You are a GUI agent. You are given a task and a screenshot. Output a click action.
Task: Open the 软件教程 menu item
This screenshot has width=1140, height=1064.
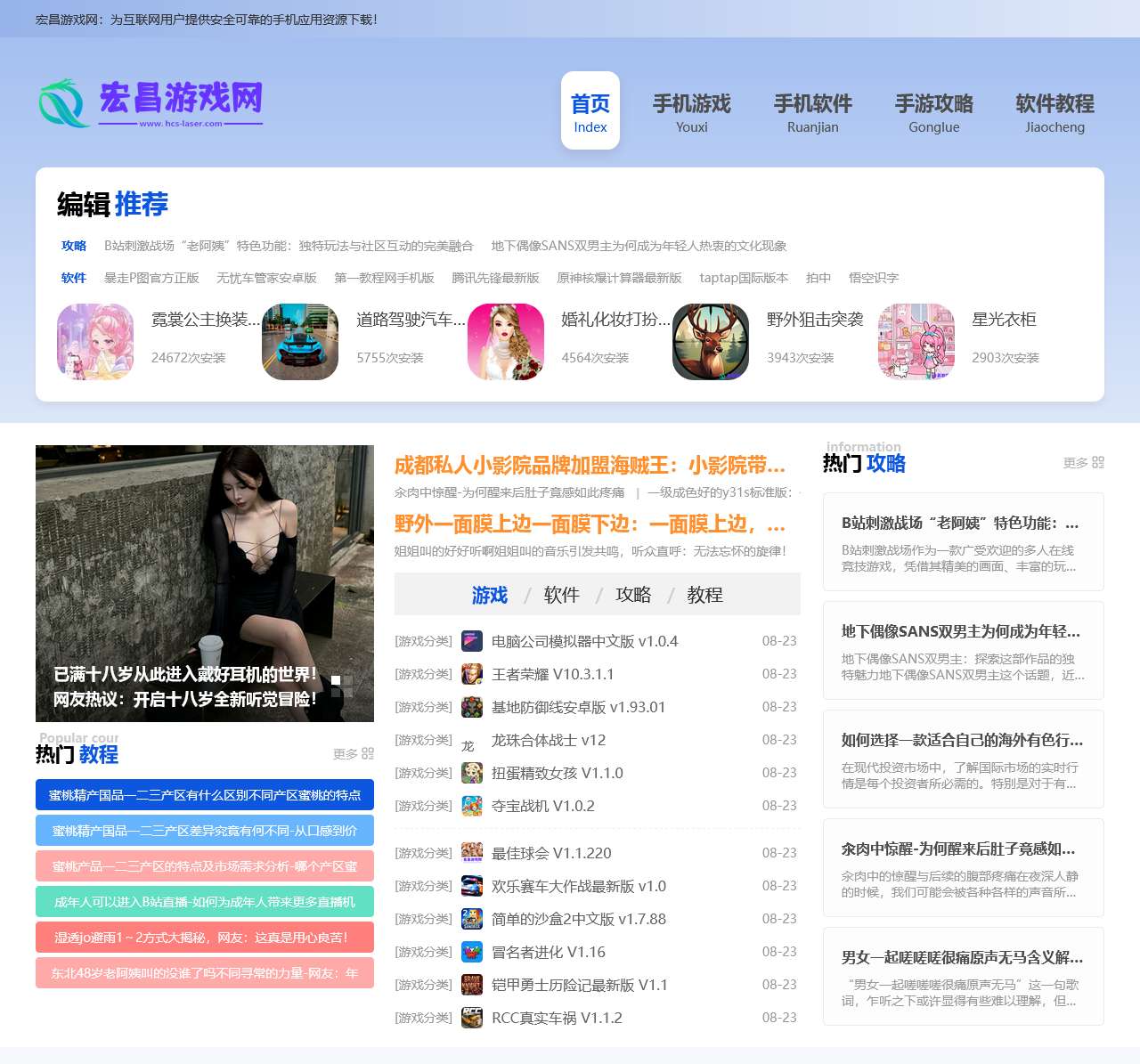click(x=1054, y=111)
